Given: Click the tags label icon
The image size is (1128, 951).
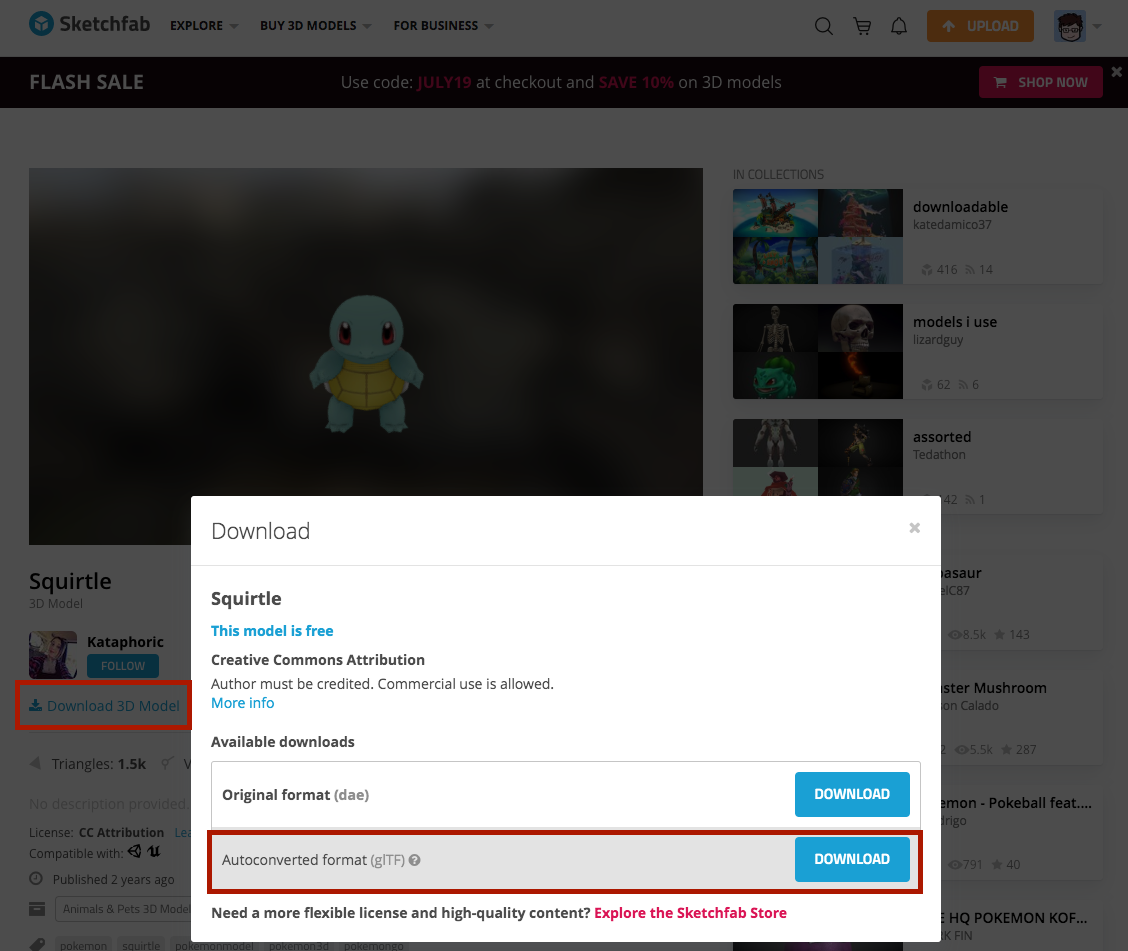Looking at the screenshot, I should tap(37, 944).
